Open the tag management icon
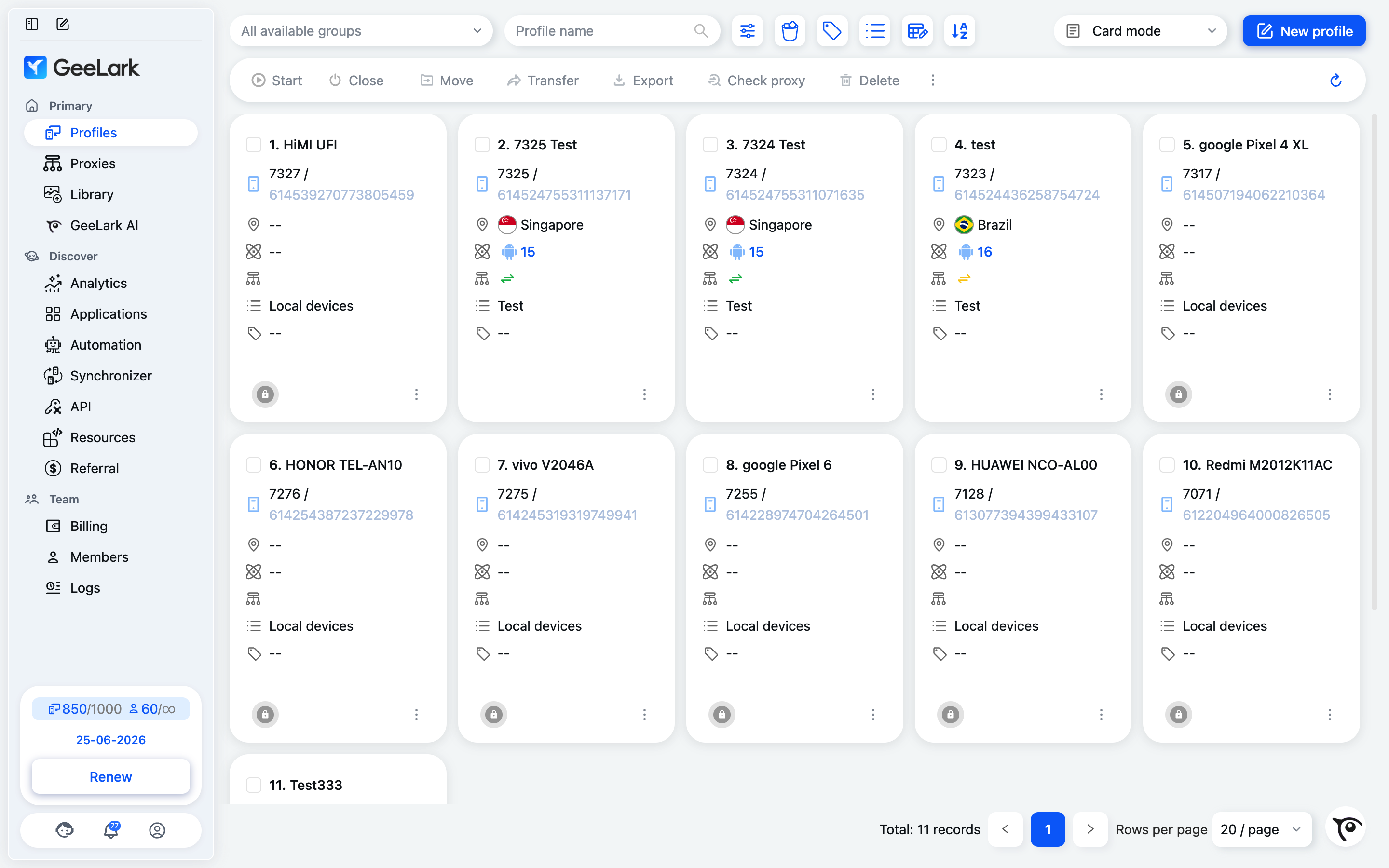 (x=831, y=31)
